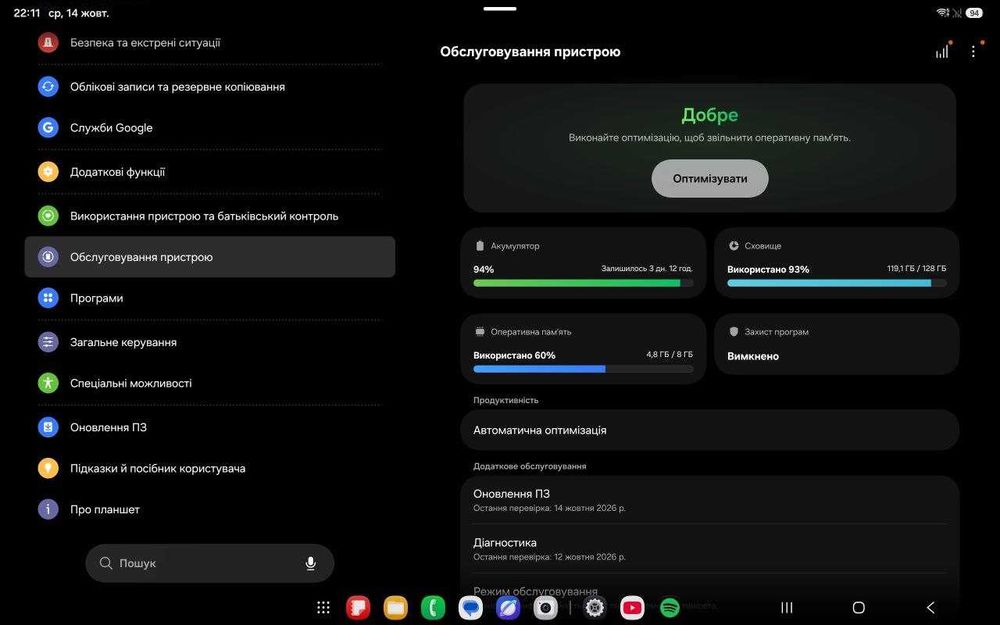Open the Сховище storage usage bar card

click(837, 263)
